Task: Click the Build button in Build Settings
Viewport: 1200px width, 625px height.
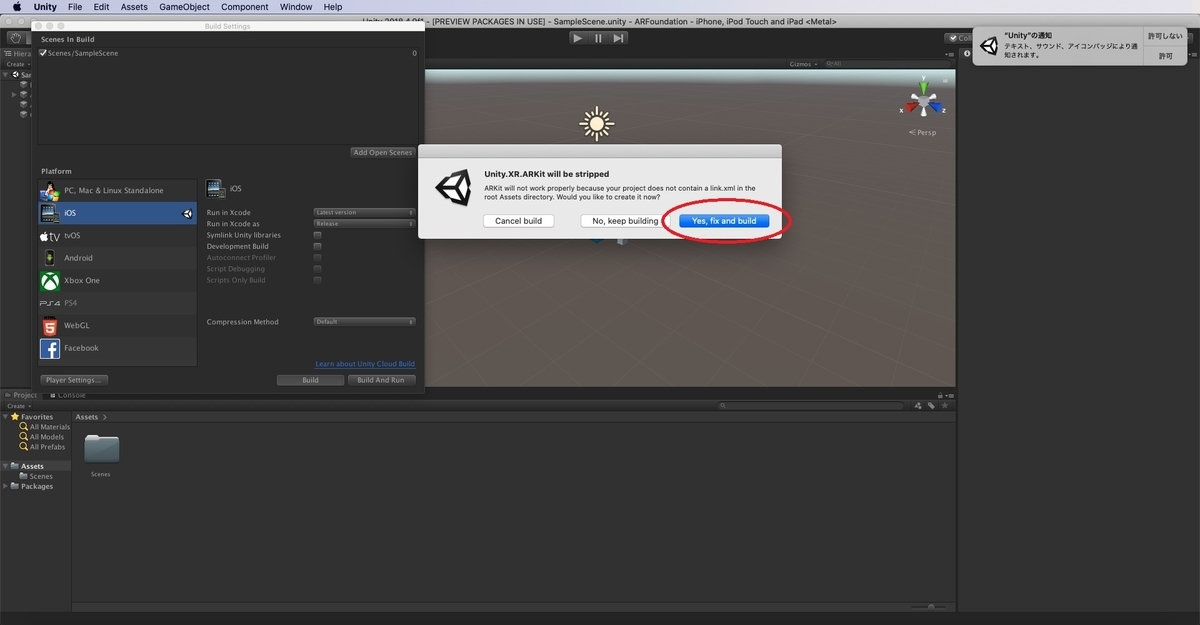Action: tap(310, 380)
